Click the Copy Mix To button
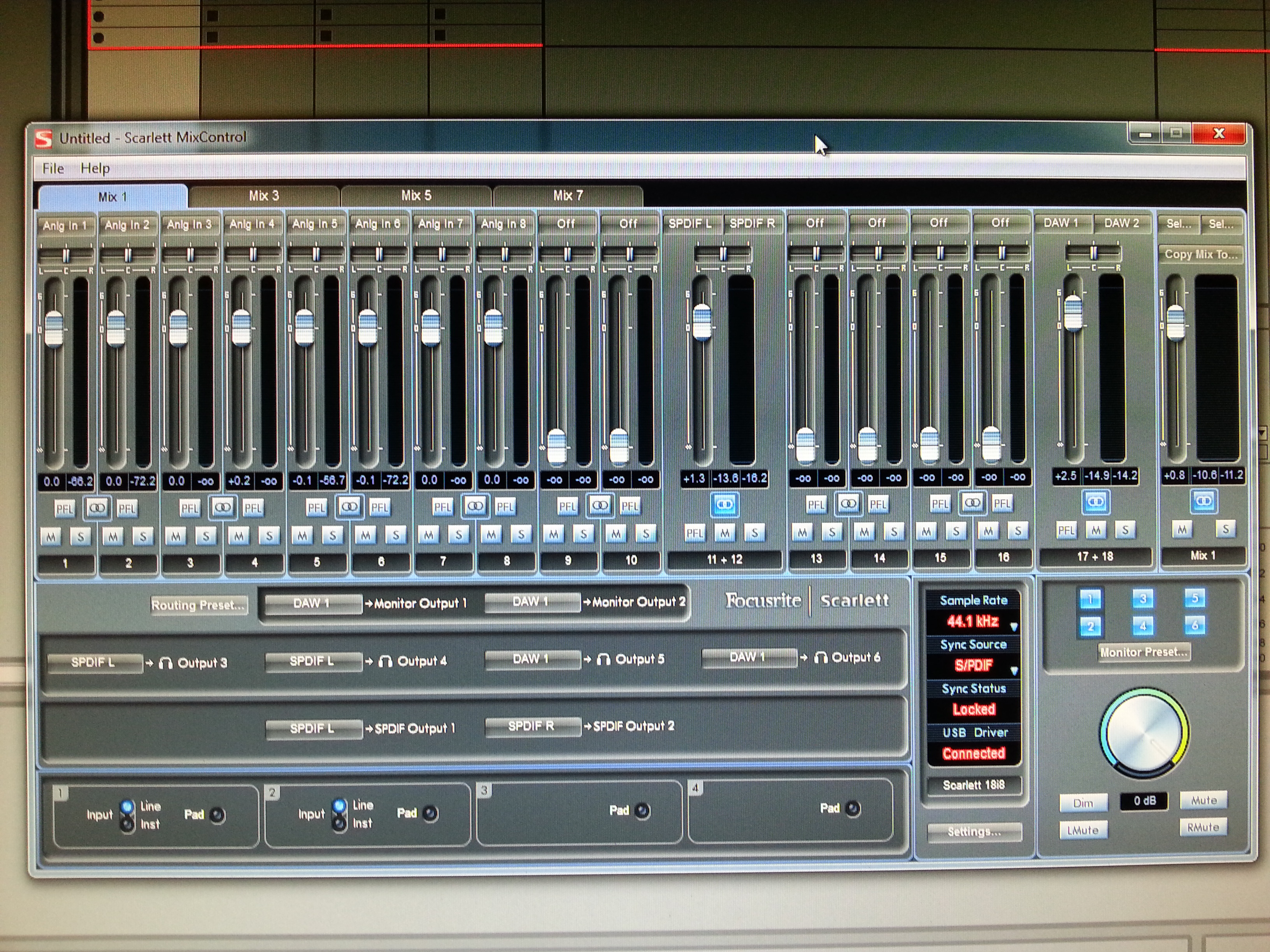 (x=1201, y=254)
